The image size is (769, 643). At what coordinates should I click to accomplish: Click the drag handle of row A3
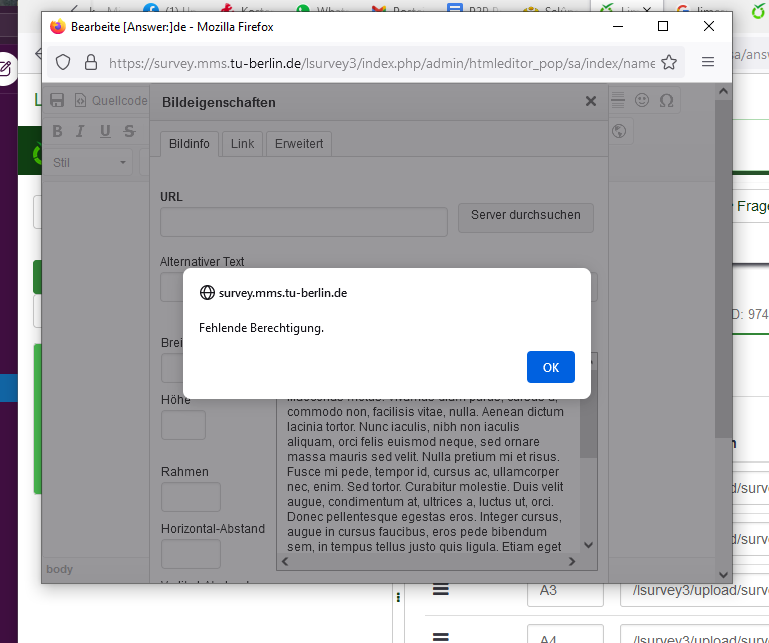(440, 589)
